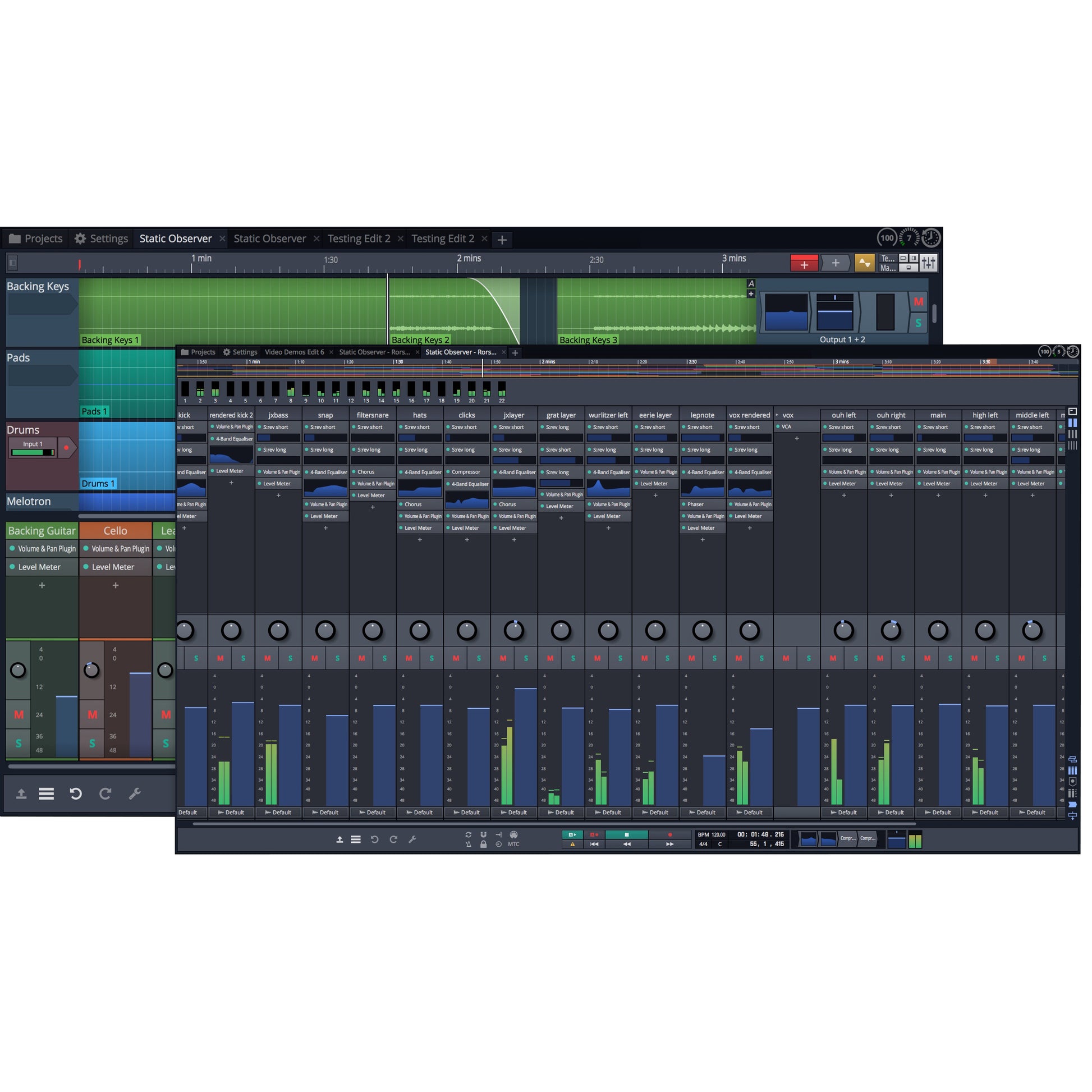Open the mixer view via sliders icon

click(x=928, y=262)
